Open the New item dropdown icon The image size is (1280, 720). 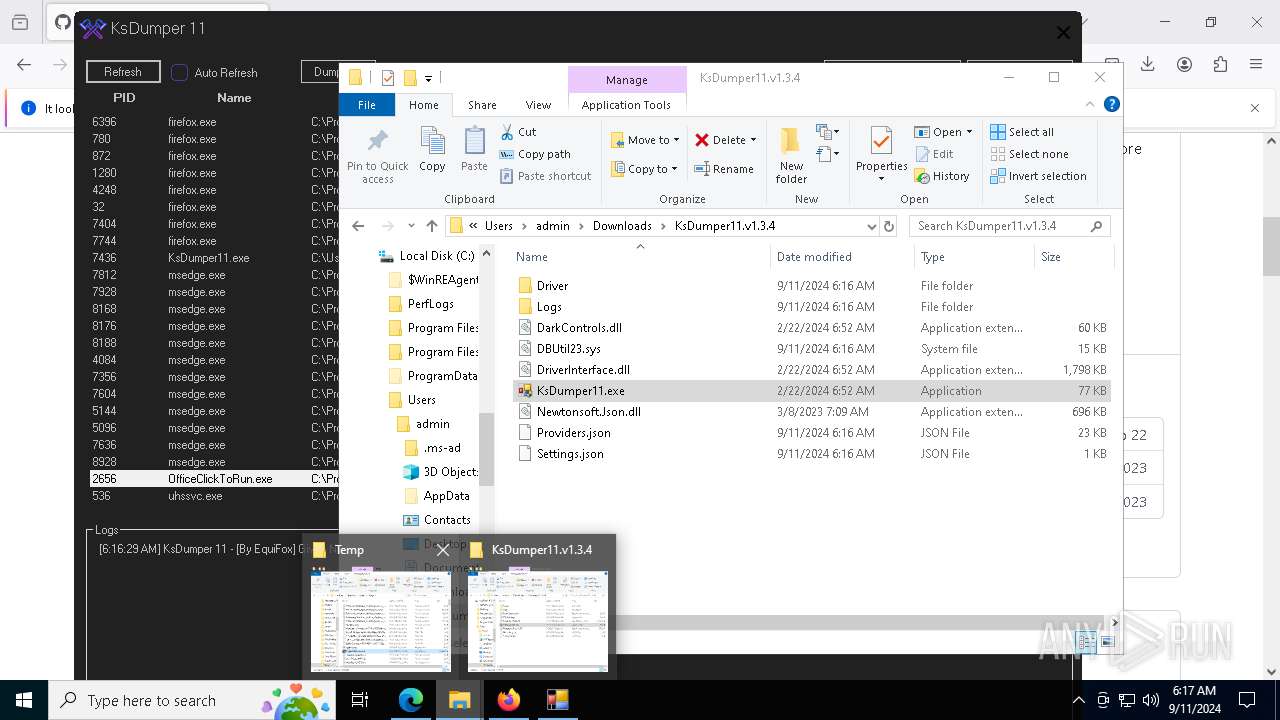click(x=826, y=132)
